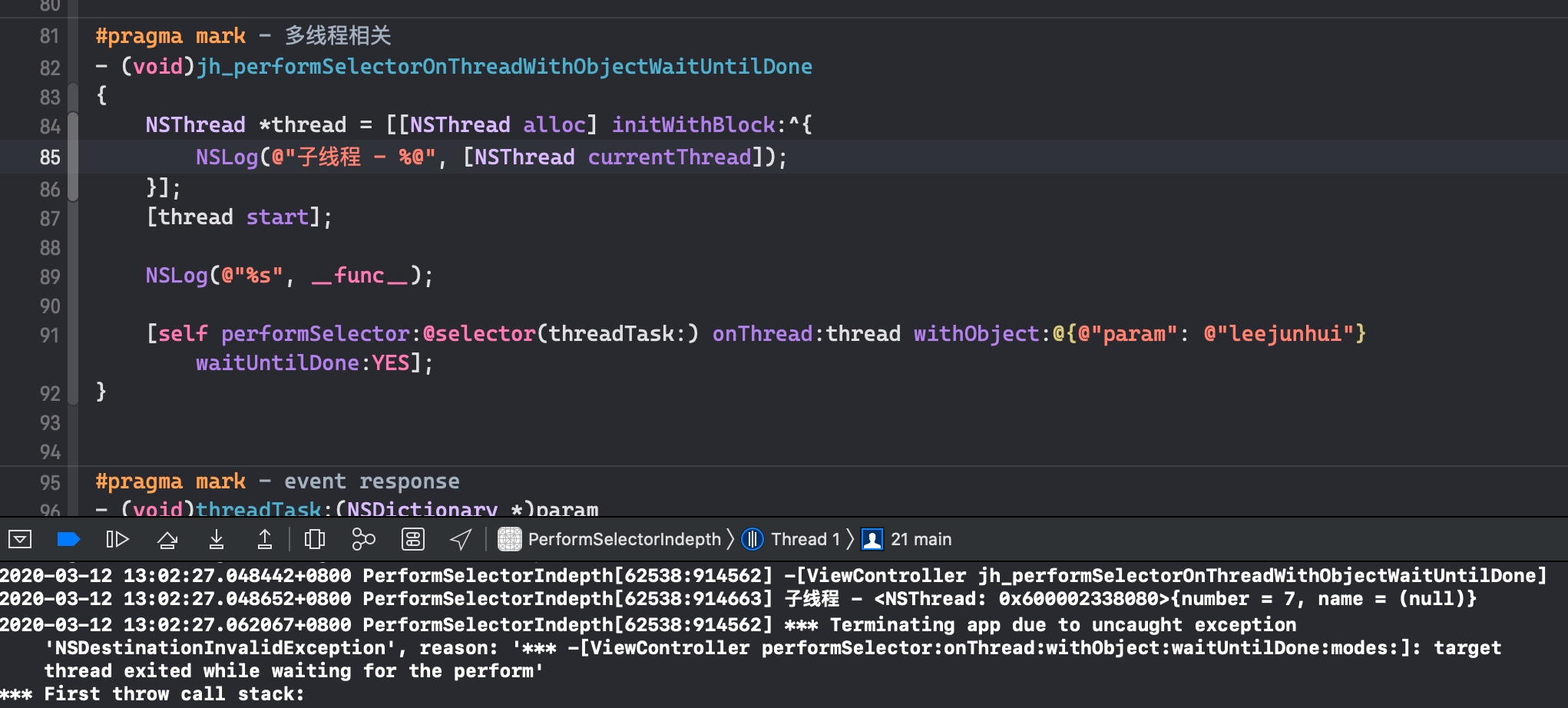
Task: Click the code folding ribbon beside line 85
Action: [73, 157]
